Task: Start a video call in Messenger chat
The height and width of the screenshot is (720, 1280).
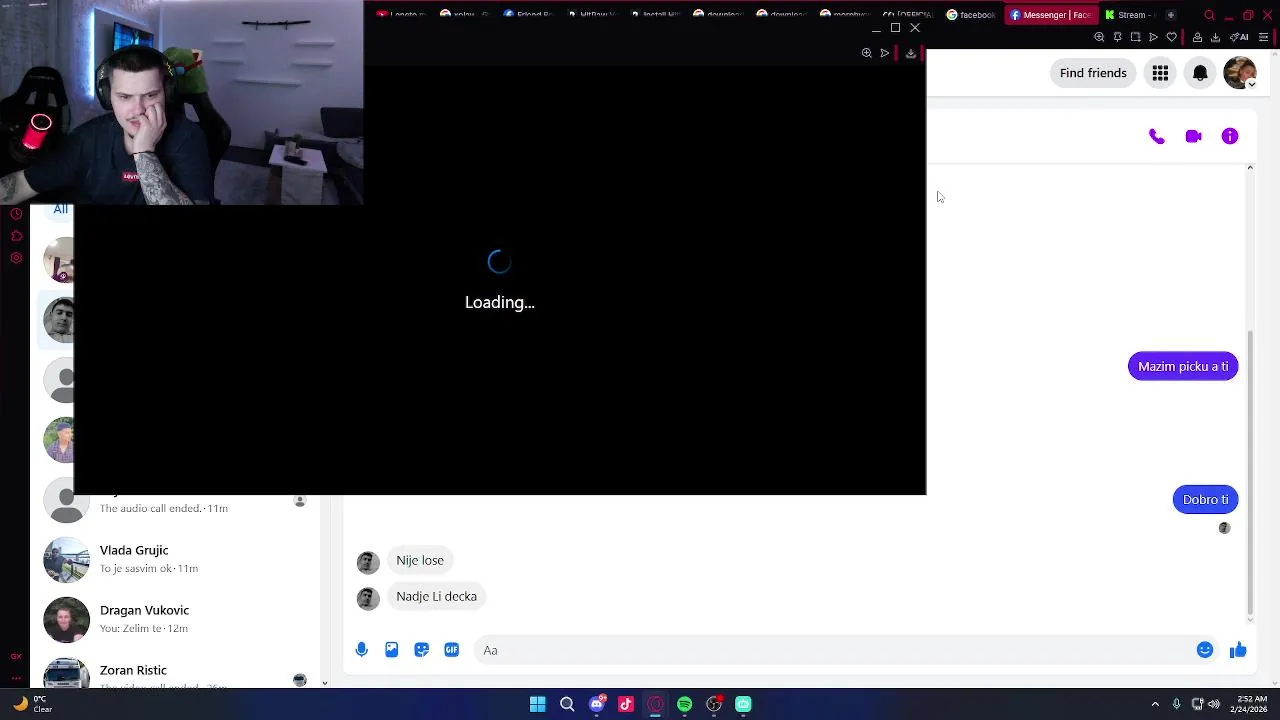Action: [1193, 137]
